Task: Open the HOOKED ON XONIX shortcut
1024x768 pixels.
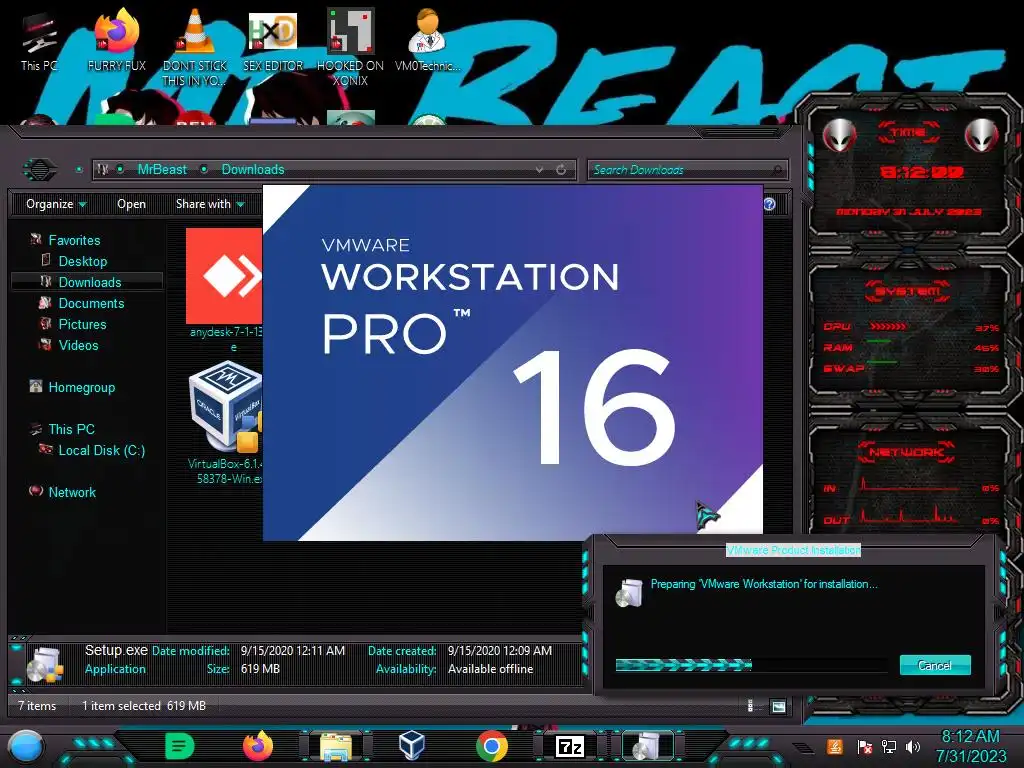Action: point(350,47)
